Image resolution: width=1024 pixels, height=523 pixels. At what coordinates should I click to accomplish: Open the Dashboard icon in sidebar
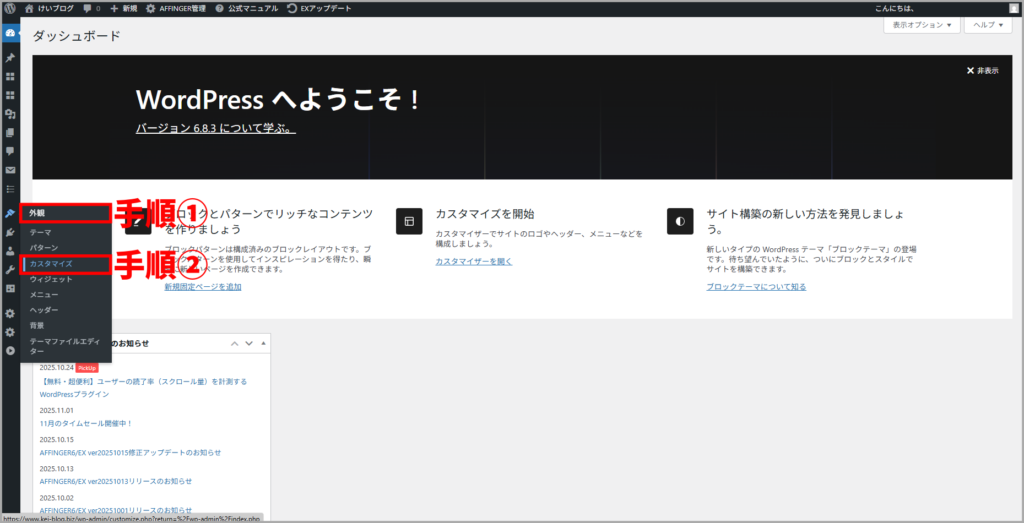pos(10,33)
